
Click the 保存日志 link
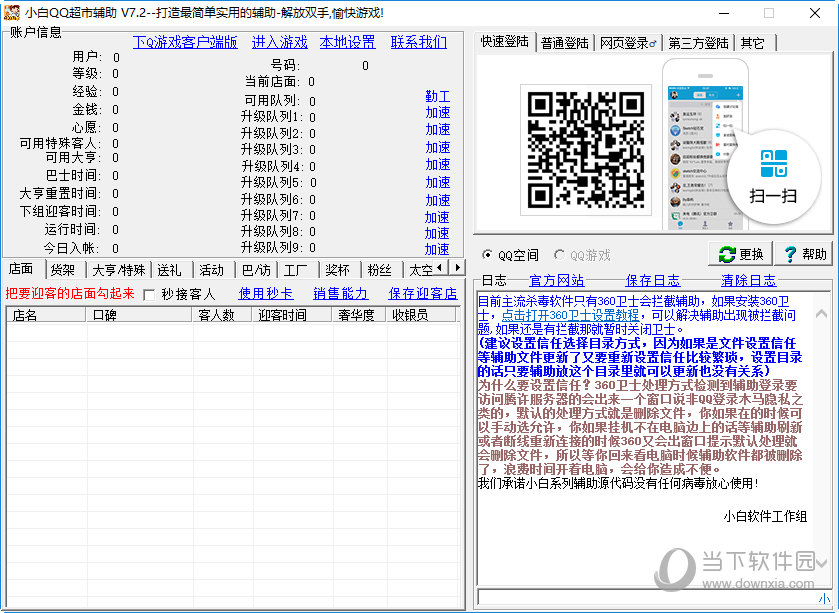(x=653, y=280)
